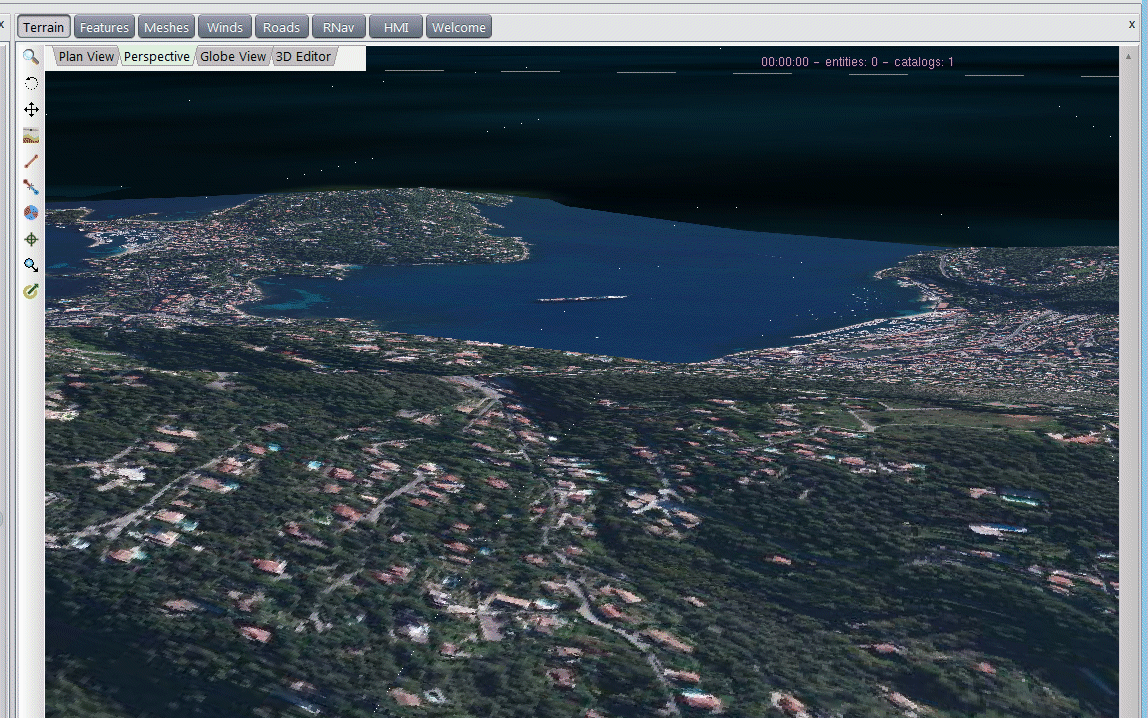Open the Roads section
The width and height of the screenshot is (1148, 718).
(281, 27)
